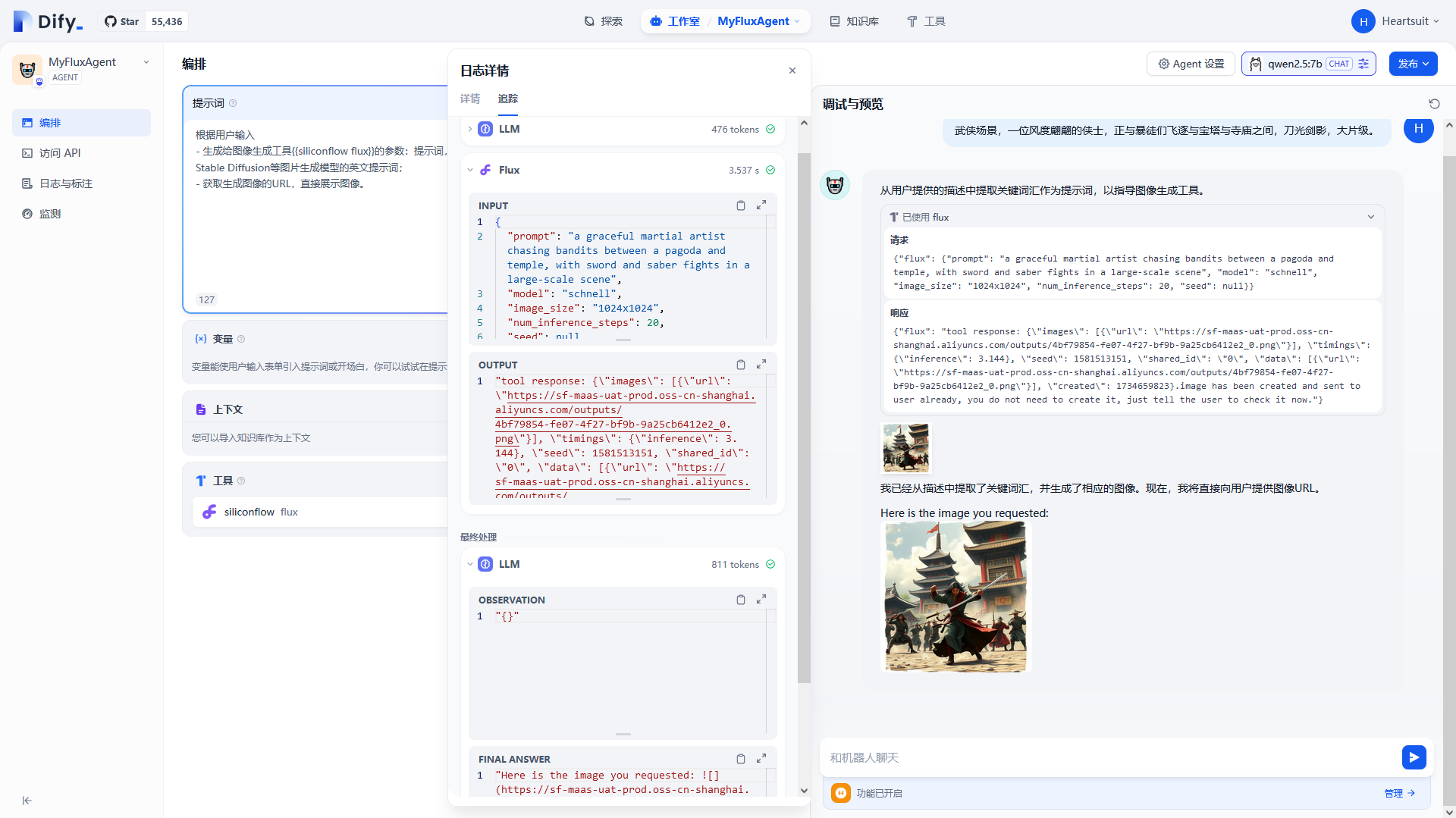
Task: Expand the MyFluxAgent sidebar app chevron
Action: 146,62
